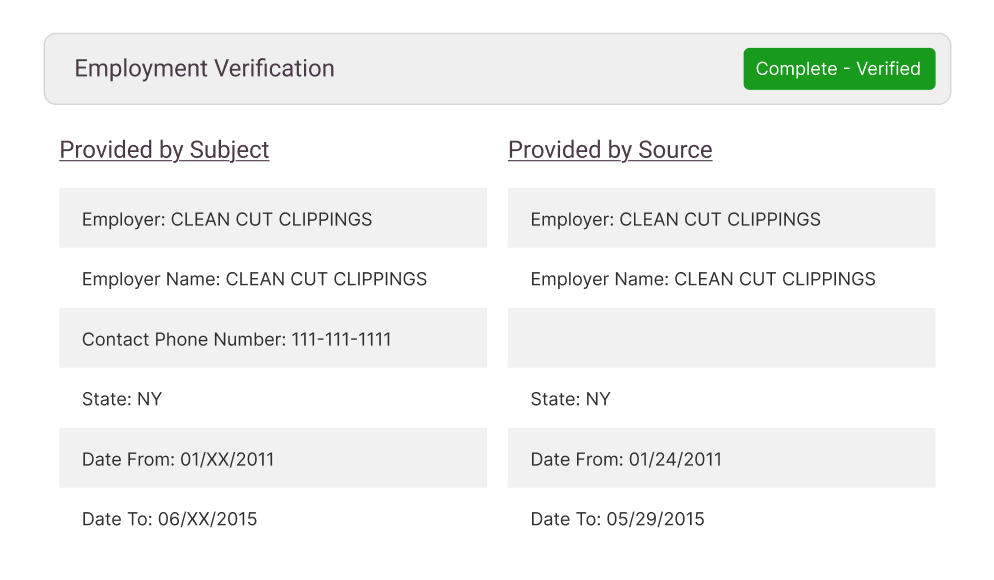Image resolution: width=994 pixels, height=580 pixels.
Task: Select the date value 05/29/2015
Action: (656, 519)
